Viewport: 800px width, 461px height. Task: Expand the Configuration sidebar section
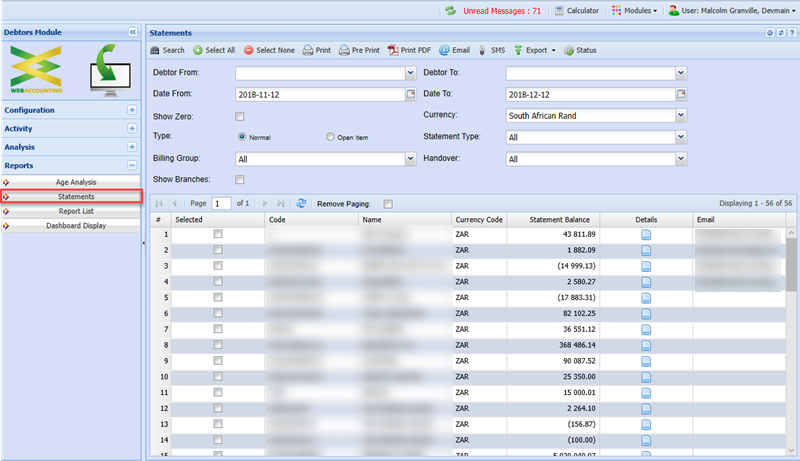pyautogui.click(x=132, y=110)
